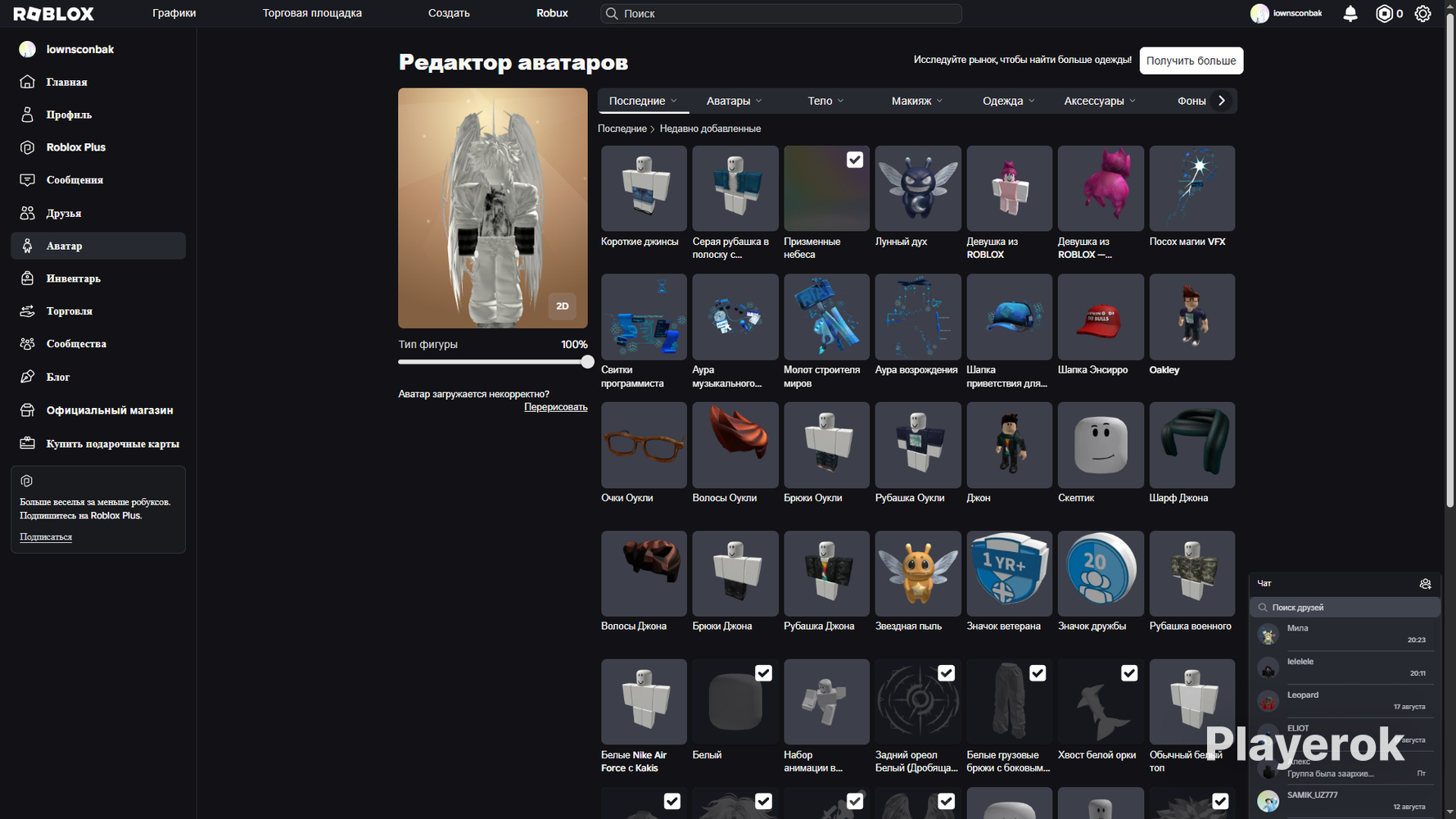Select the Значок ветерана badge item
Viewport: 1456px width, 819px height.
(x=1009, y=573)
